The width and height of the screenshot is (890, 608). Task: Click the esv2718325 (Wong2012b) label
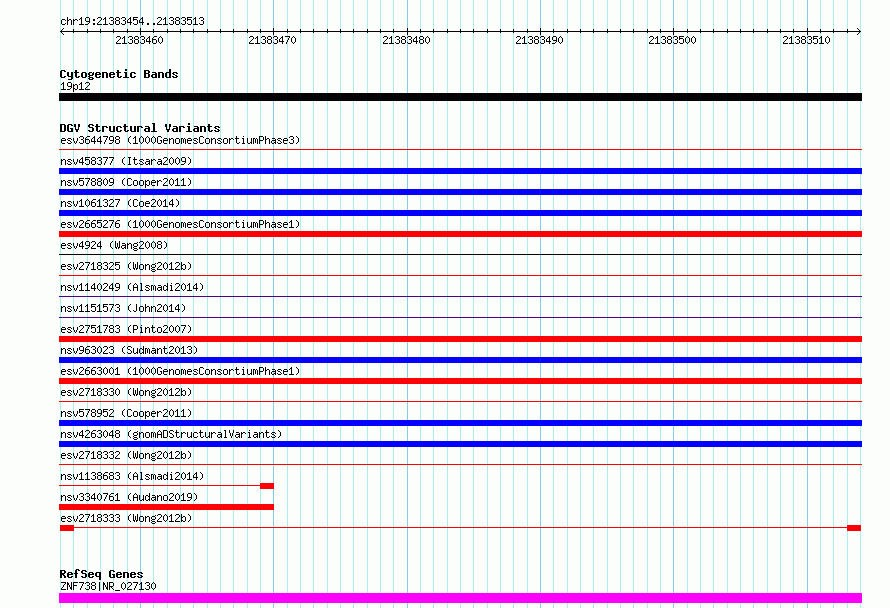click(126, 266)
